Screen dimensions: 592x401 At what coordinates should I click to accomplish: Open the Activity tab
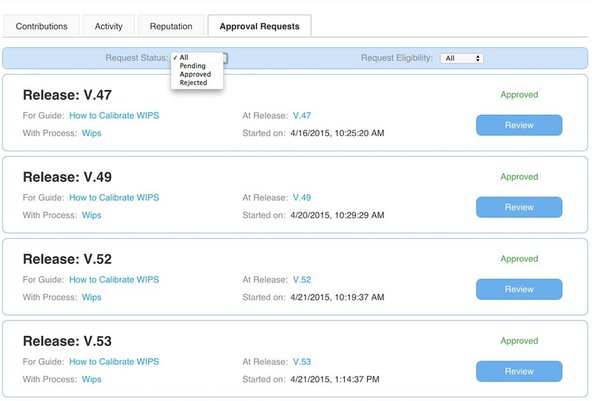tap(109, 26)
